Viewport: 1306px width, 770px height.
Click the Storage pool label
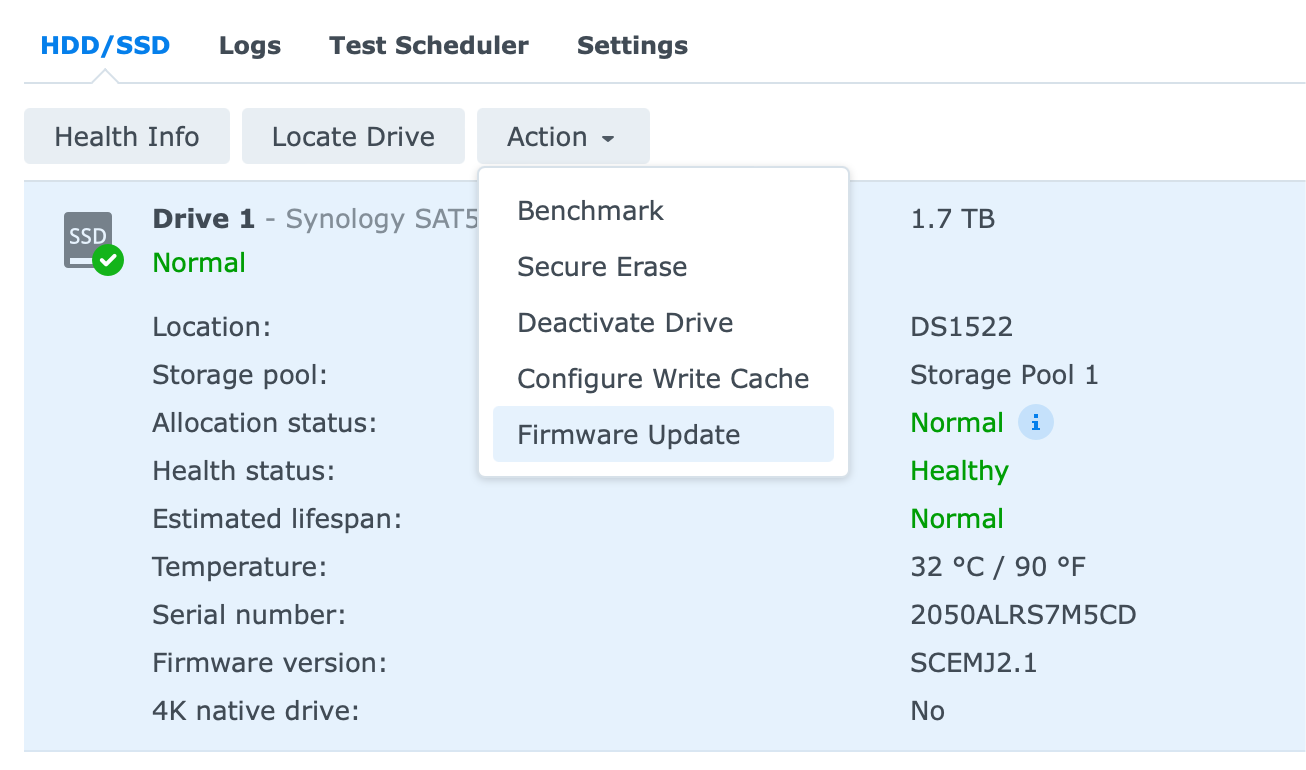240,375
